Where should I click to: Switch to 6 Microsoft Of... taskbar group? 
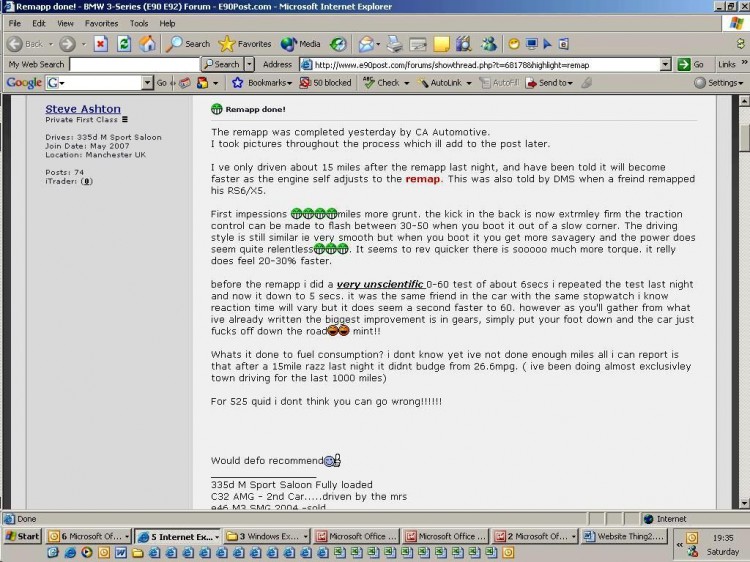coord(88,537)
